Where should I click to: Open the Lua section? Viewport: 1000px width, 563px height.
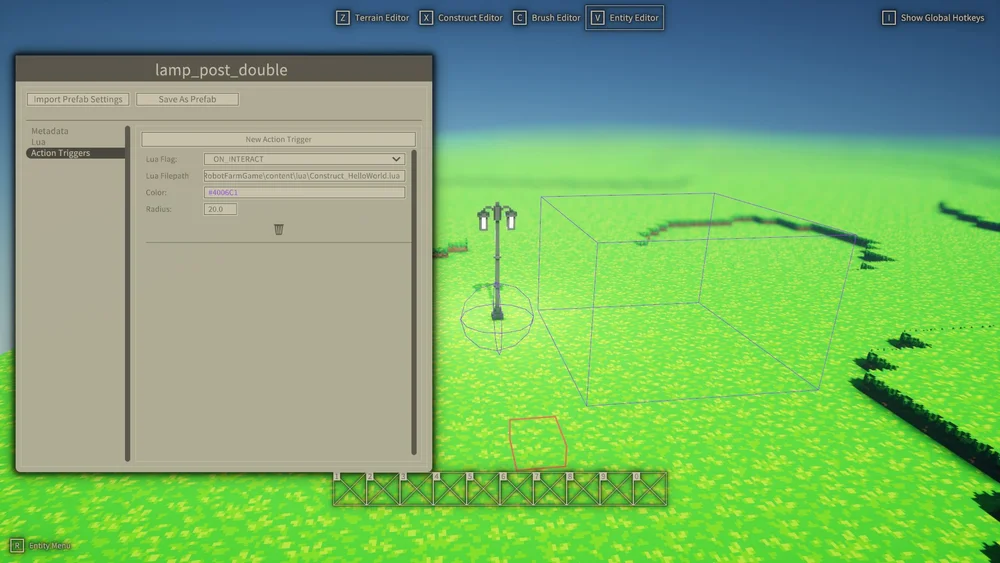[38, 142]
